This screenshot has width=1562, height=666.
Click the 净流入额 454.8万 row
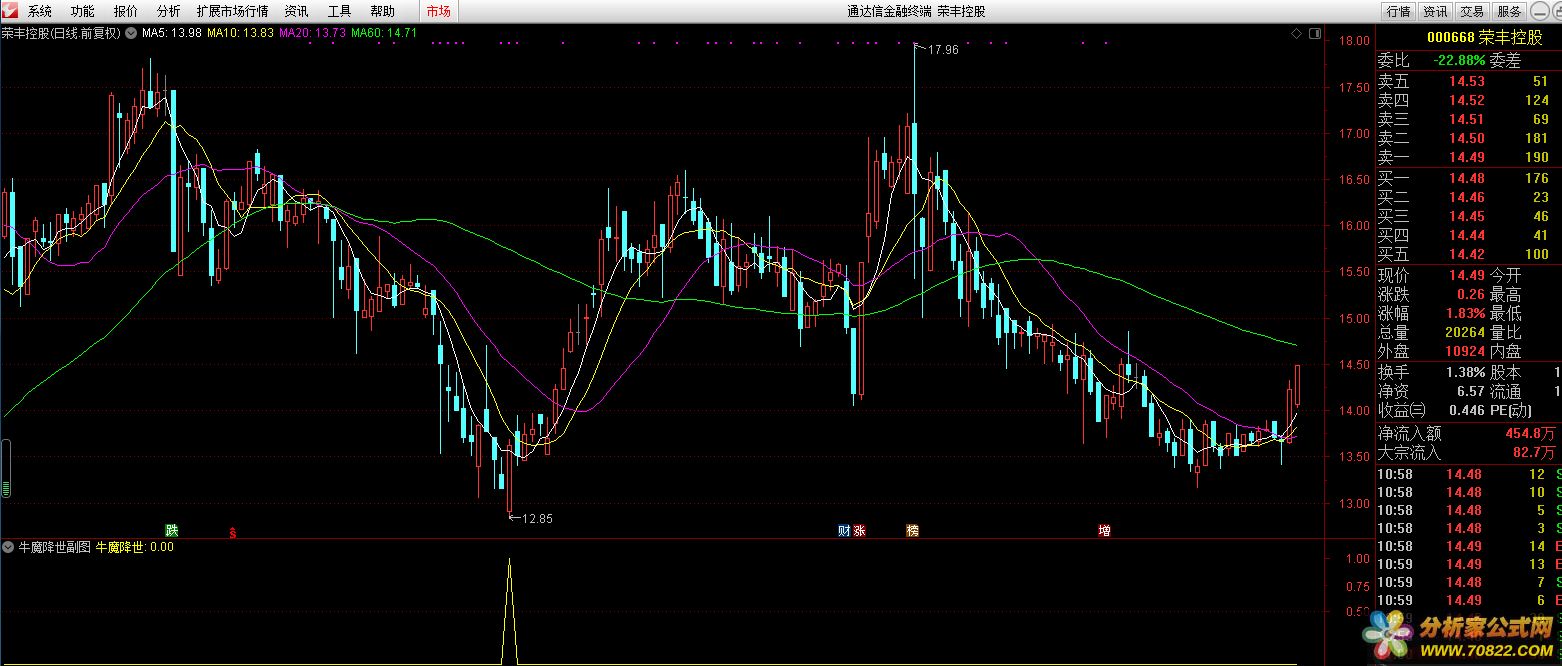[1467, 433]
